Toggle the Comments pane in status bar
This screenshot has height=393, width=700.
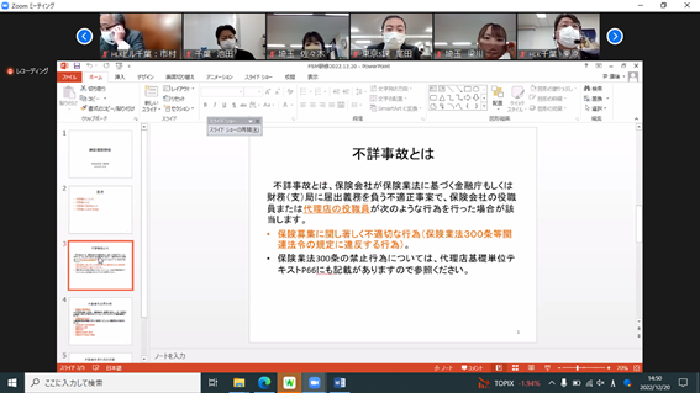pos(472,368)
